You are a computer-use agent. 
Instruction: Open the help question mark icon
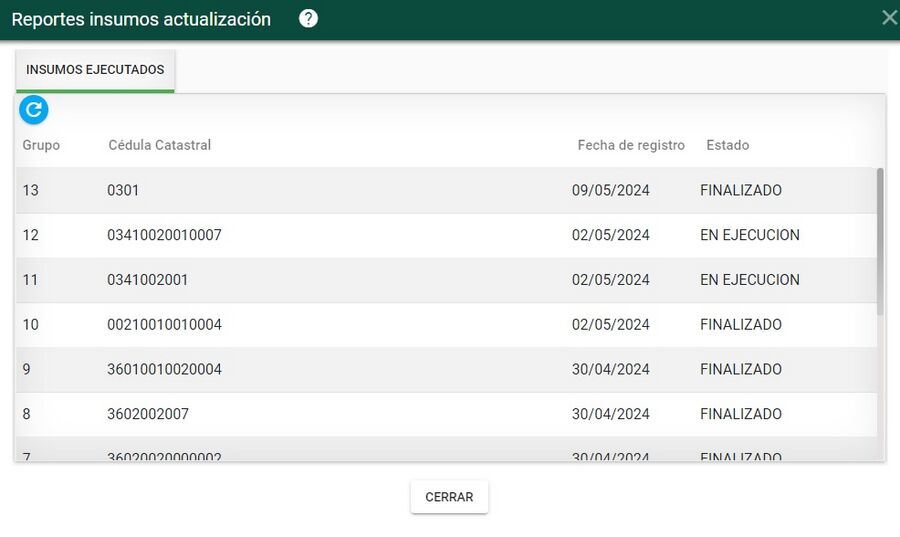tap(308, 19)
